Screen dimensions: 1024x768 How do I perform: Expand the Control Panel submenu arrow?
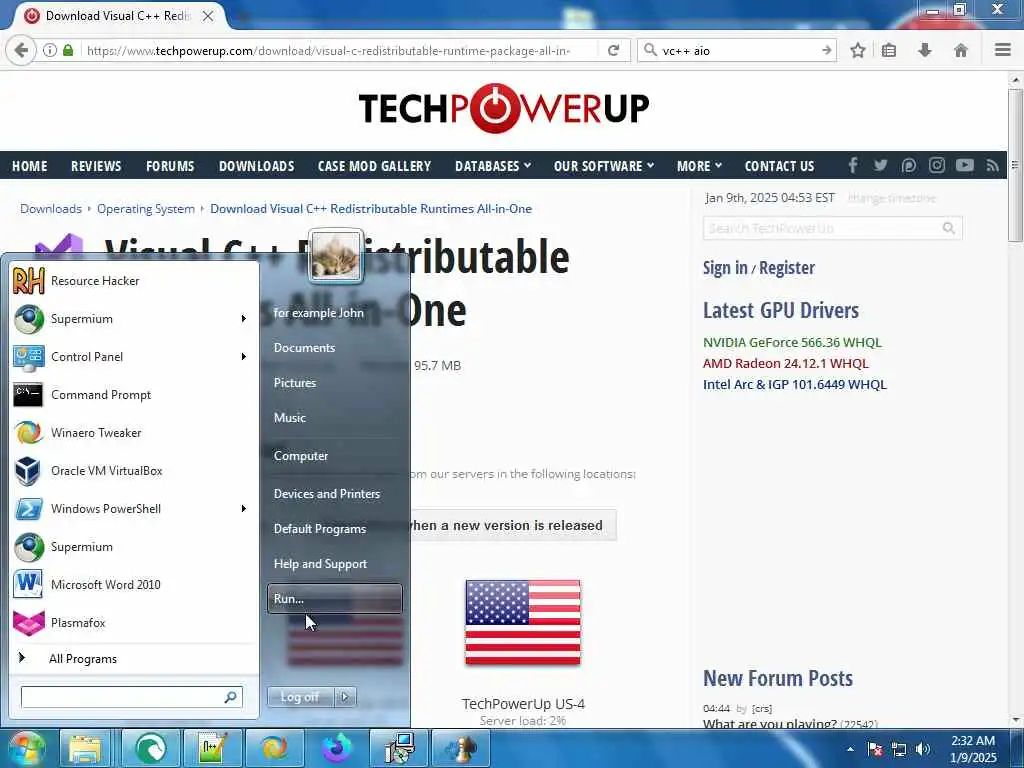(244, 357)
